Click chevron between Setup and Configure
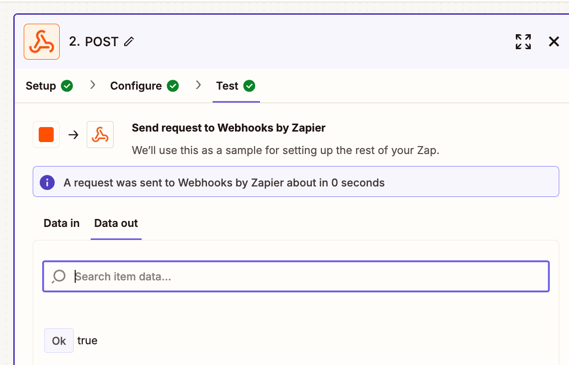The height and width of the screenshot is (365, 569). tap(93, 85)
